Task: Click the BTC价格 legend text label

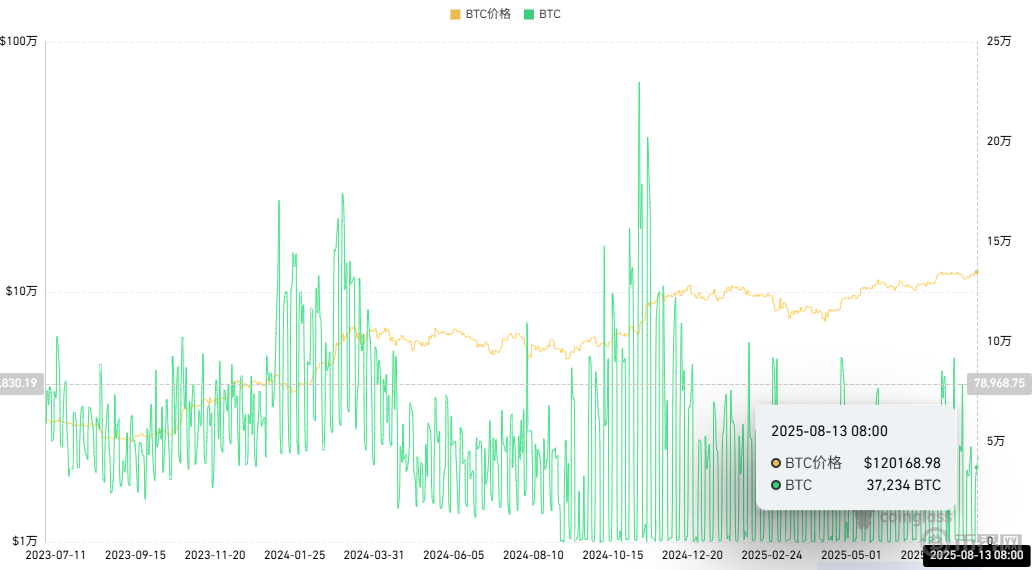Action: pos(488,15)
